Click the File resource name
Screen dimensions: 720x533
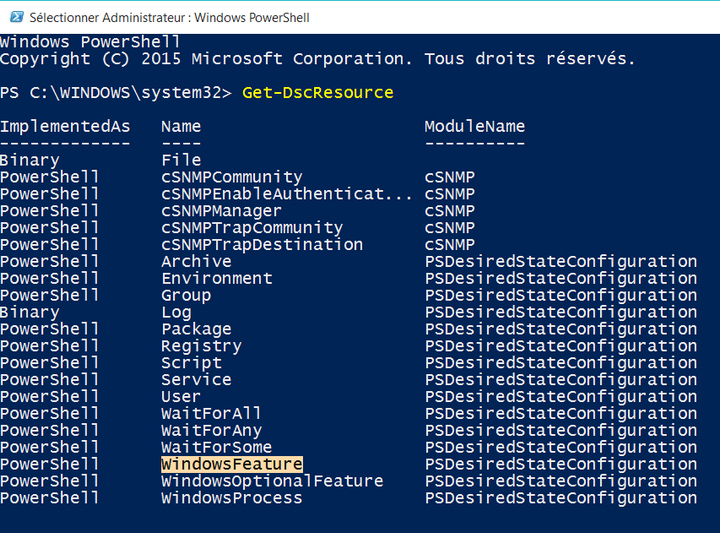click(181, 160)
